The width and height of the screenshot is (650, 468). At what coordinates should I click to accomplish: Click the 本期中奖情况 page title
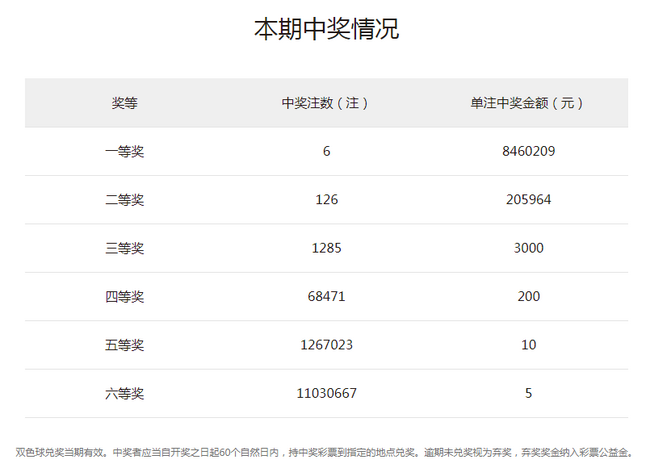pyautogui.click(x=326, y=29)
